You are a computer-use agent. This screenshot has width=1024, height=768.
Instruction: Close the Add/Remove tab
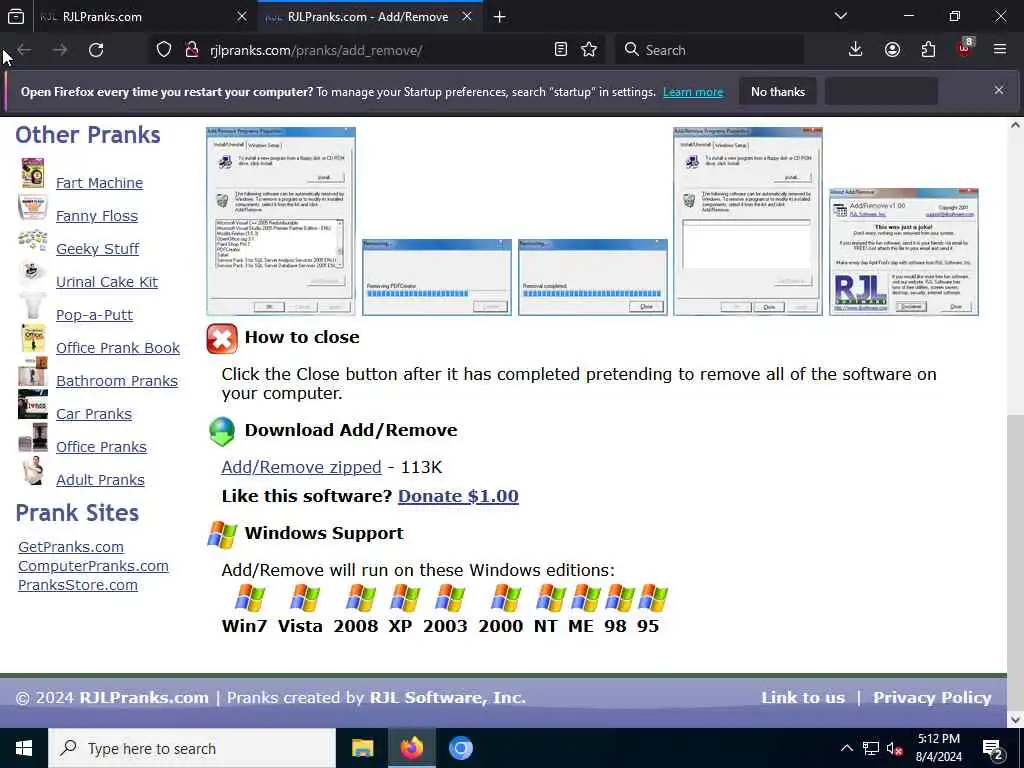pos(467,17)
